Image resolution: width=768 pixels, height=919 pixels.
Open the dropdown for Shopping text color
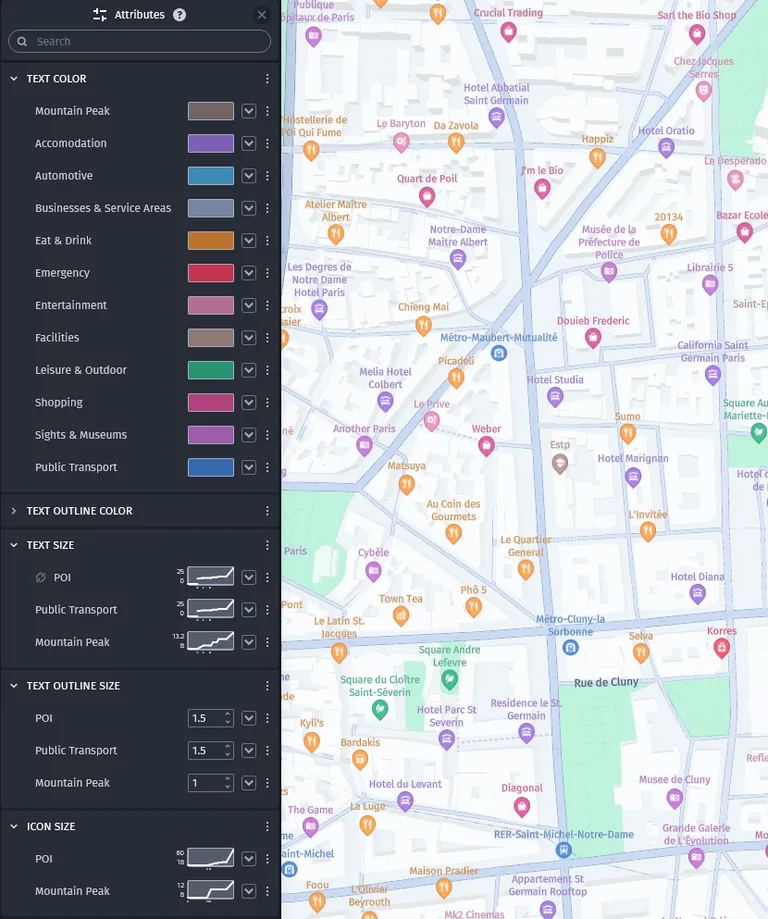point(249,403)
